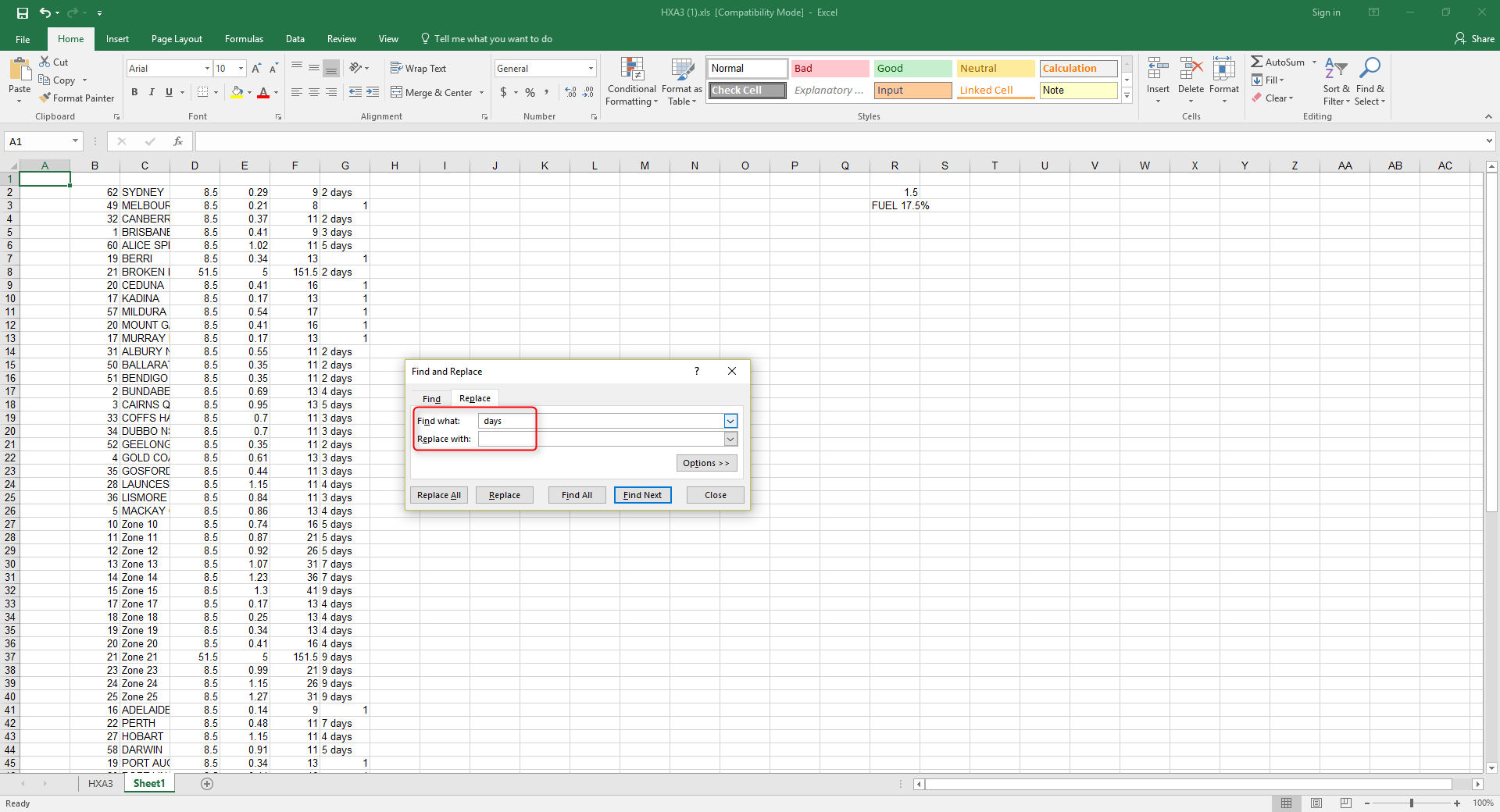This screenshot has height=812, width=1500.
Task: Open the Sort & Filter menu
Action: (x=1336, y=81)
